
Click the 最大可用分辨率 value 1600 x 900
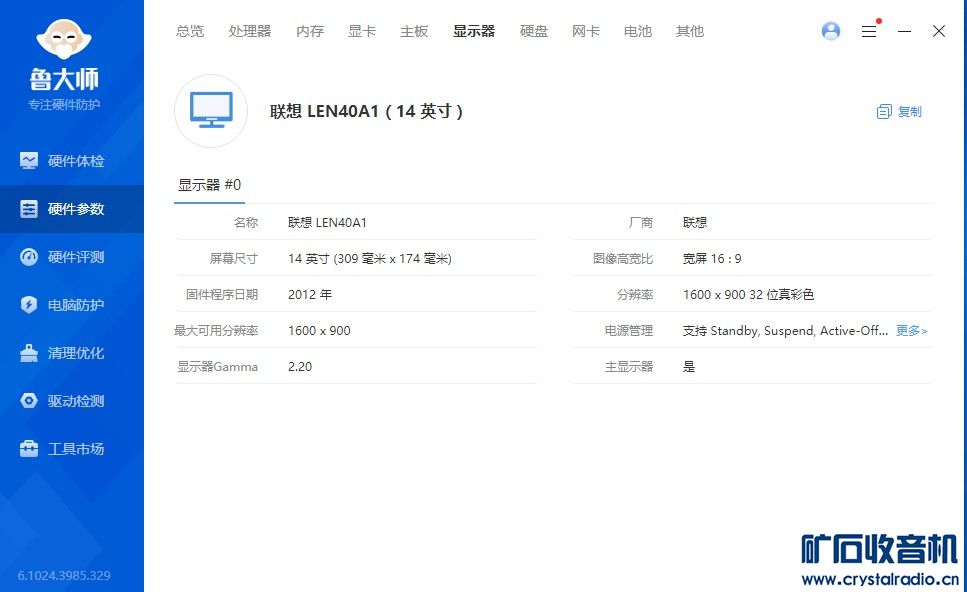pyautogui.click(x=319, y=331)
